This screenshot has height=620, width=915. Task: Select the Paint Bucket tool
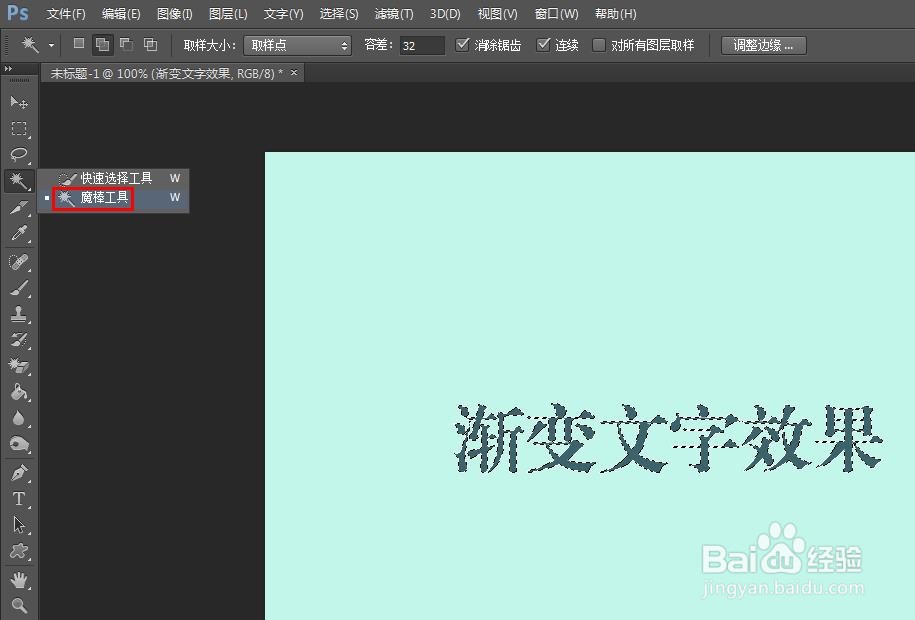[x=19, y=392]
